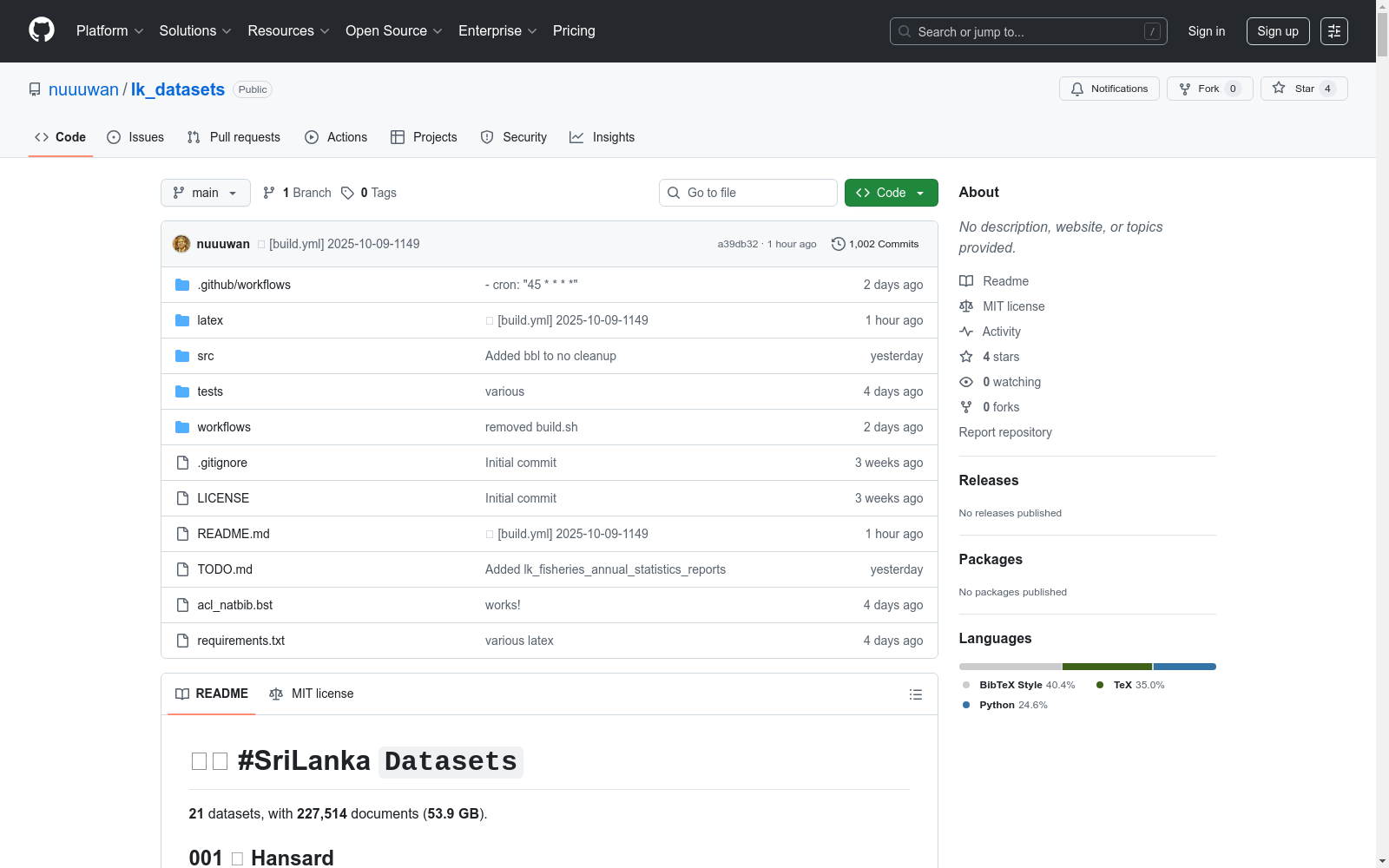Click the Sign up button
This screenshot has width=1389, height=868.
click(1278, 31)
